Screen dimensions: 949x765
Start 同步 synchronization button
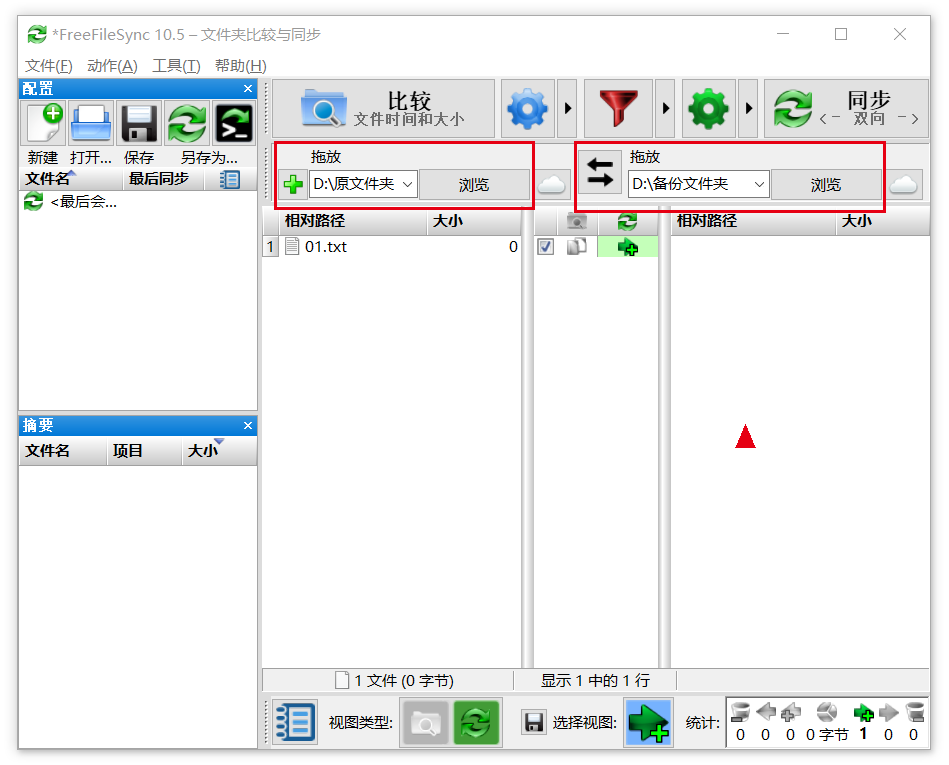click(x=846, y=108)
